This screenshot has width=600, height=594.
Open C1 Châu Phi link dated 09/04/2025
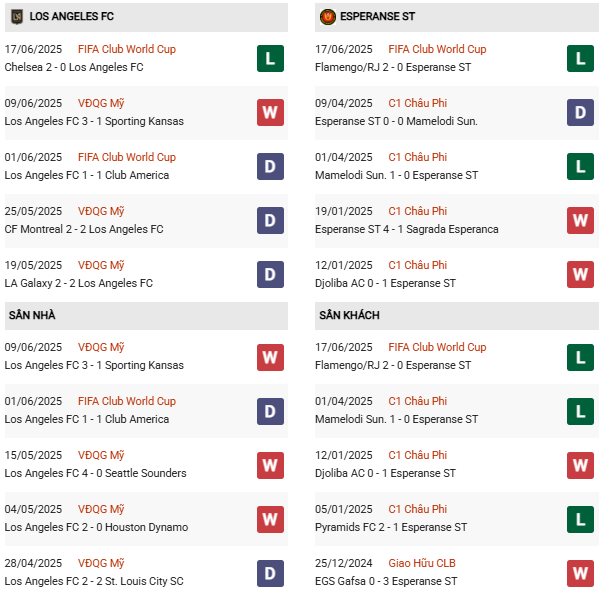pos(418,103)
